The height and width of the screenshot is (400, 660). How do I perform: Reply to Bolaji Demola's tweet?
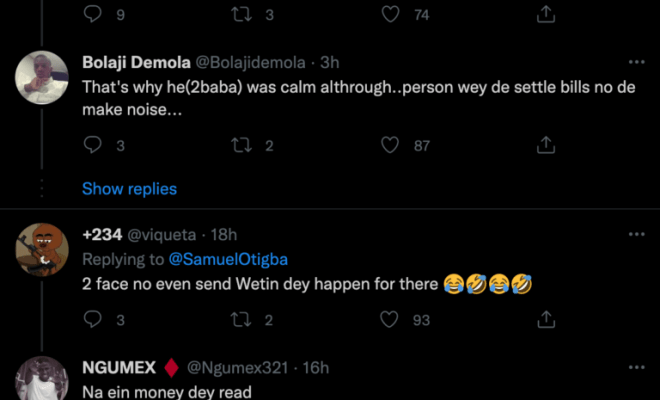tap(92, 146)
